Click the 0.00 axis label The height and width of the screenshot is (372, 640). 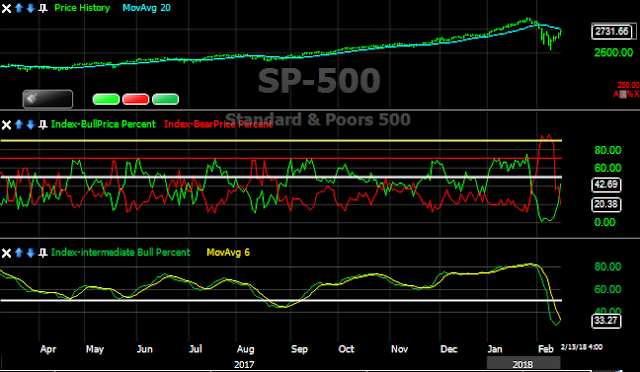[x=605, y=222]
